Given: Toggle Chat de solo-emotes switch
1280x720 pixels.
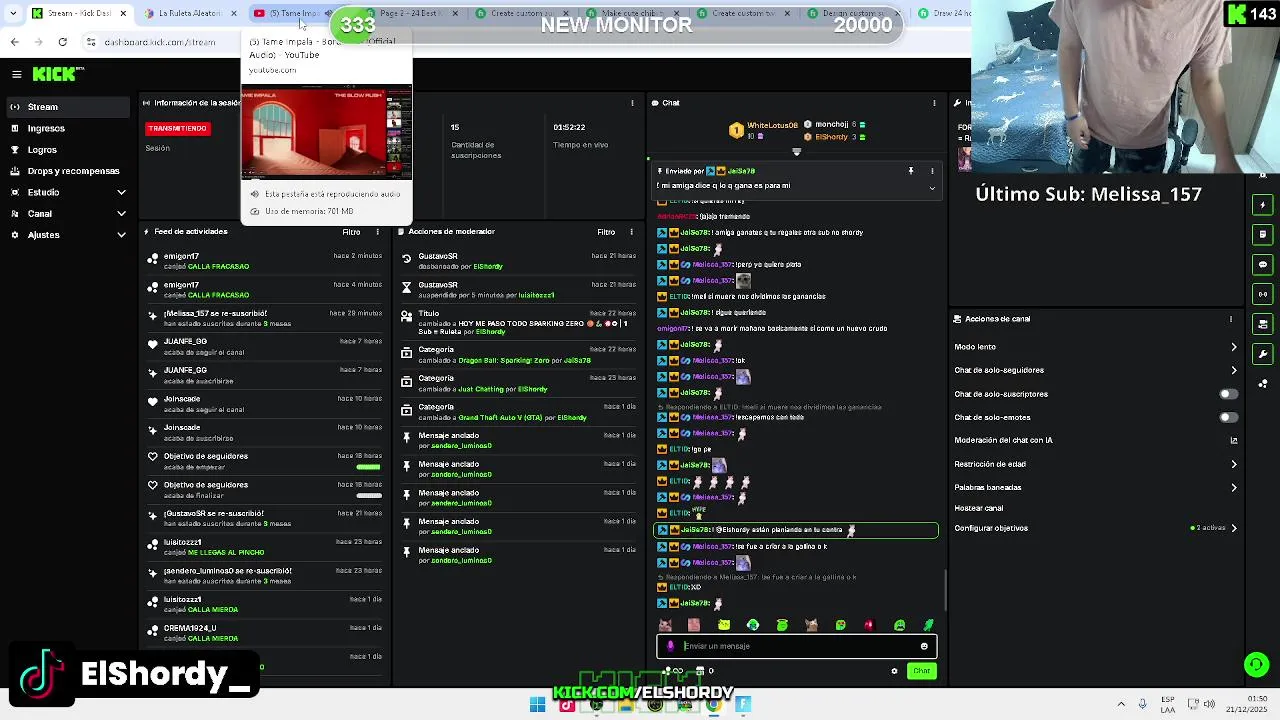Looking at the screenshot, I should (x=1228, y=417).
